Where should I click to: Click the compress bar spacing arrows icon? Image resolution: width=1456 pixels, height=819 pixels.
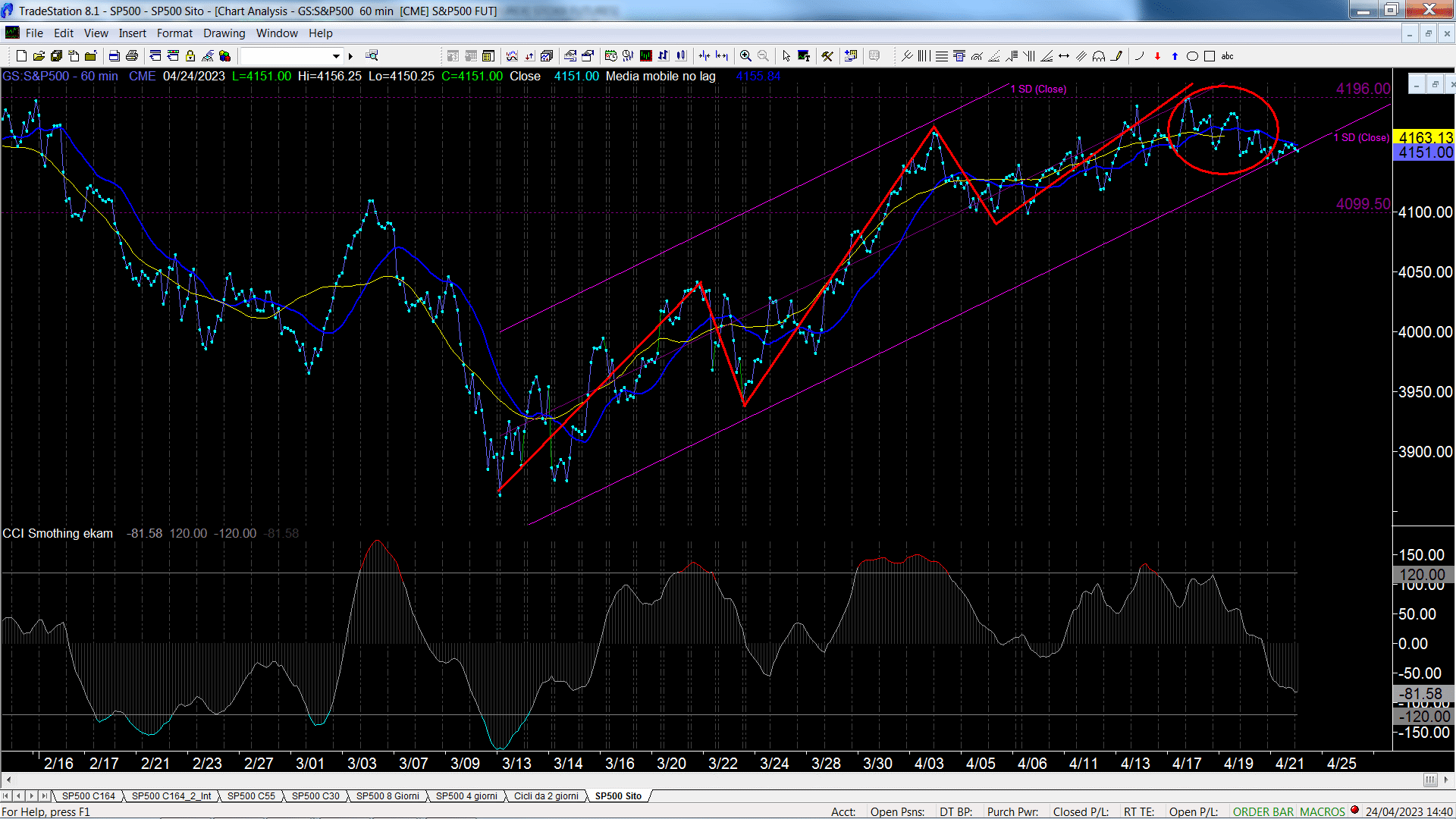pyautogui.click(x=704, y=55)
